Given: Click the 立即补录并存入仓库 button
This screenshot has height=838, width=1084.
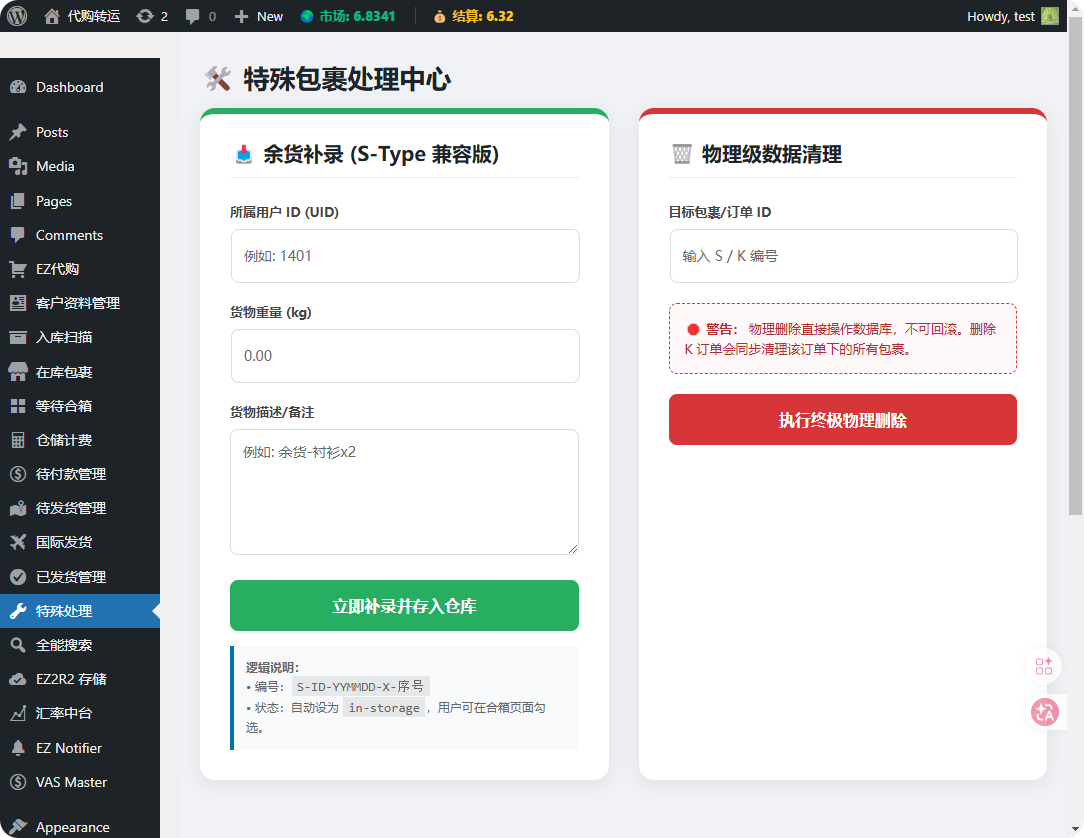Looking at the screenshot, I should tap(404, 606).
